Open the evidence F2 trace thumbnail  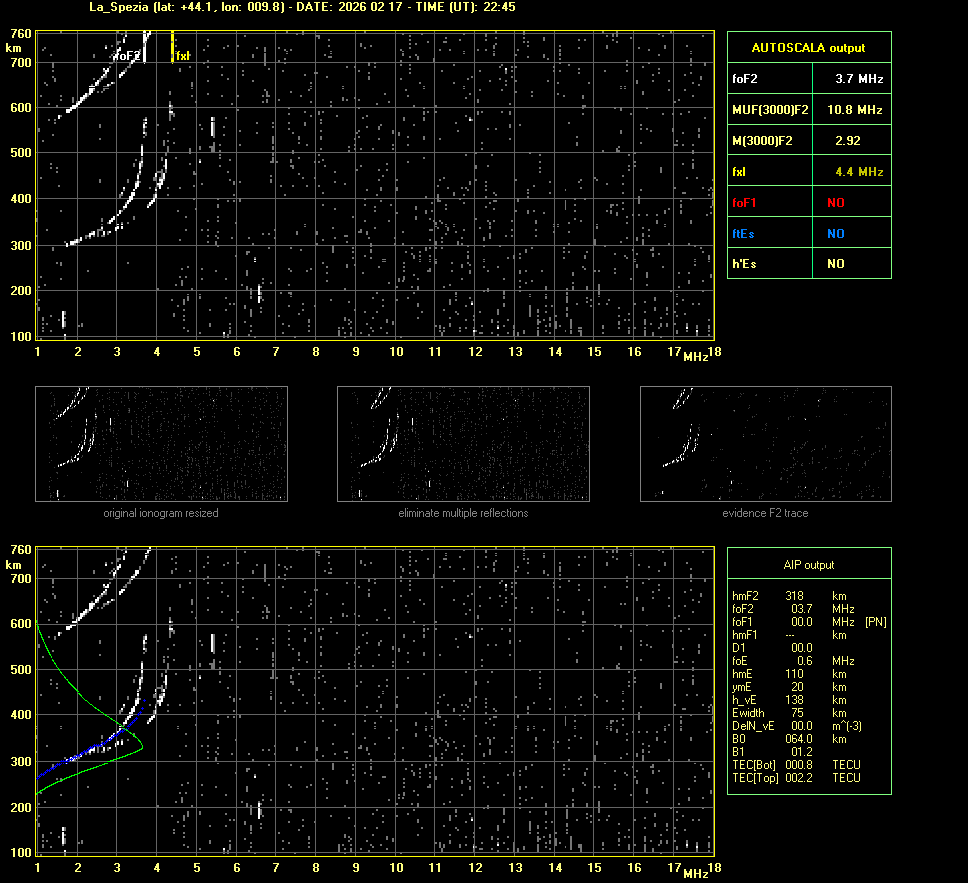[x=765, y=444]
